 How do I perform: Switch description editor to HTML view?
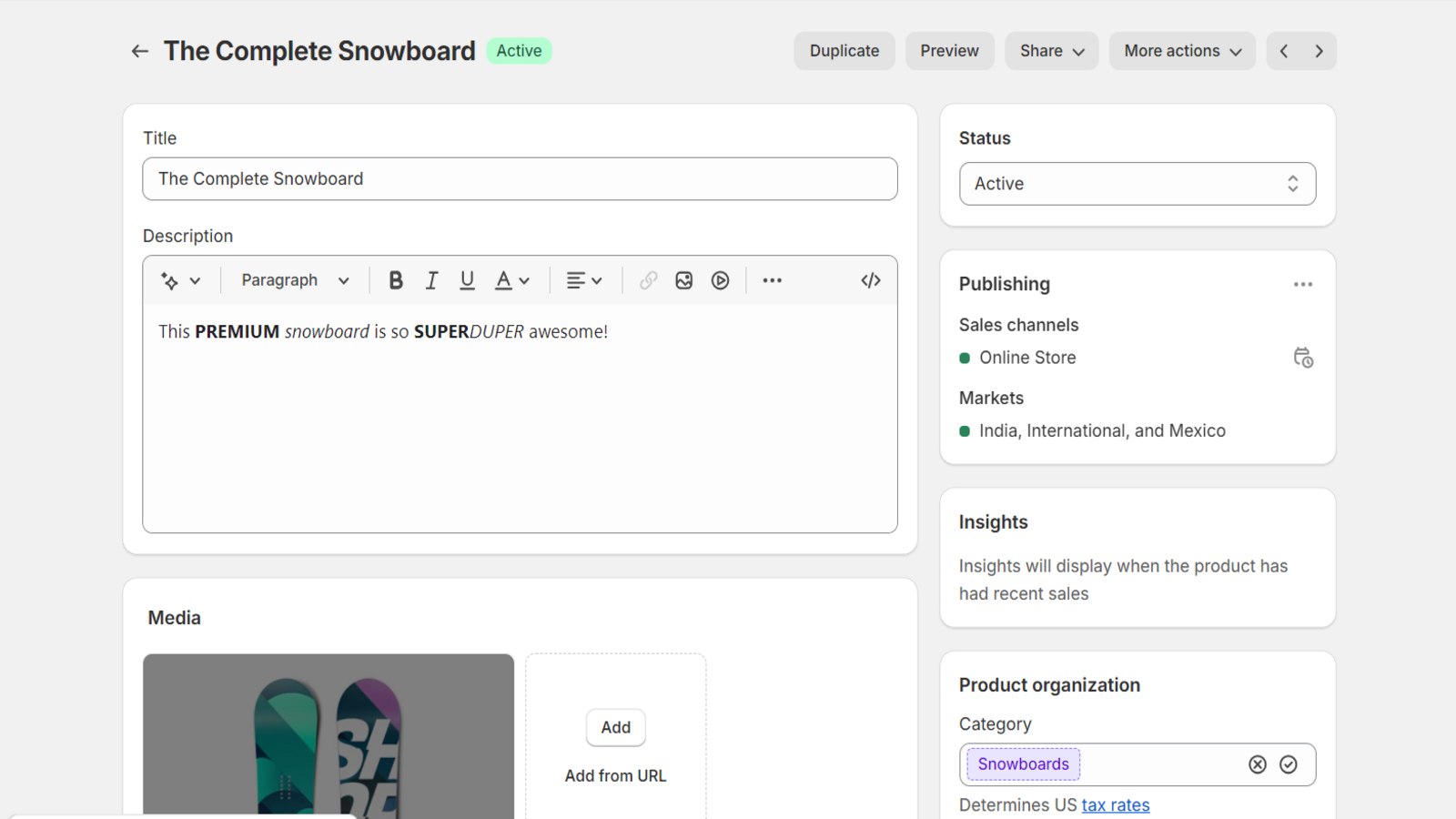(x=871, y=280)
